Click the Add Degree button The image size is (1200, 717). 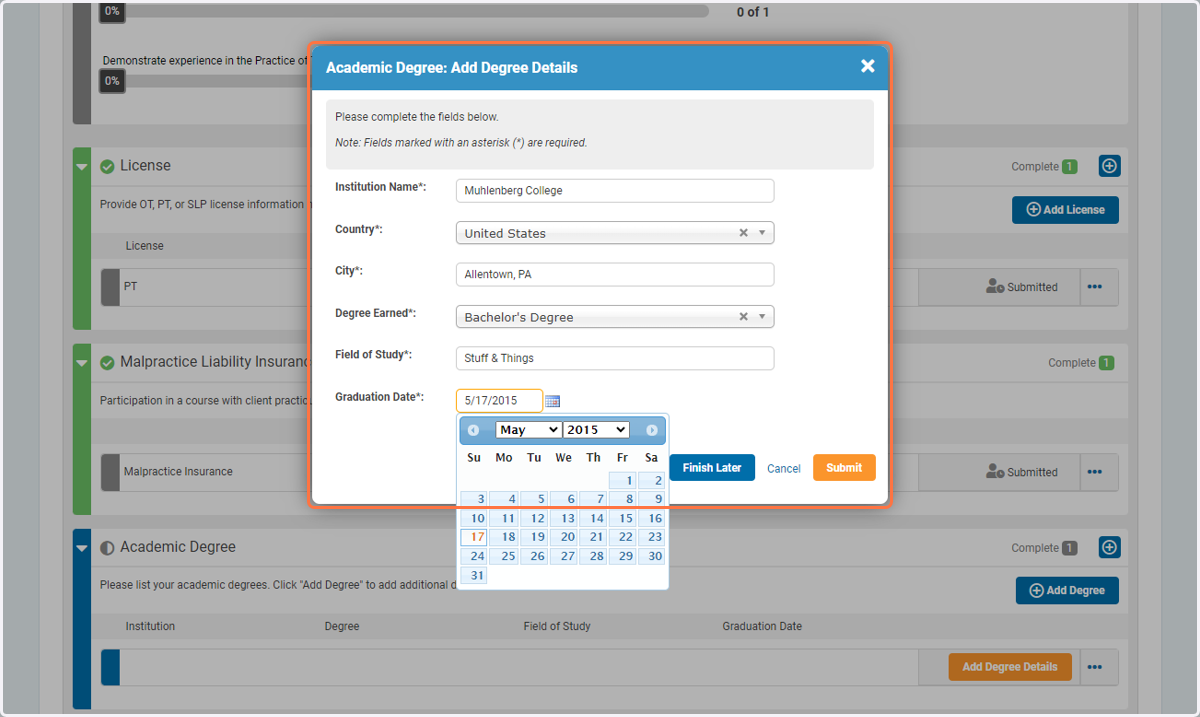click(1067, 590)
